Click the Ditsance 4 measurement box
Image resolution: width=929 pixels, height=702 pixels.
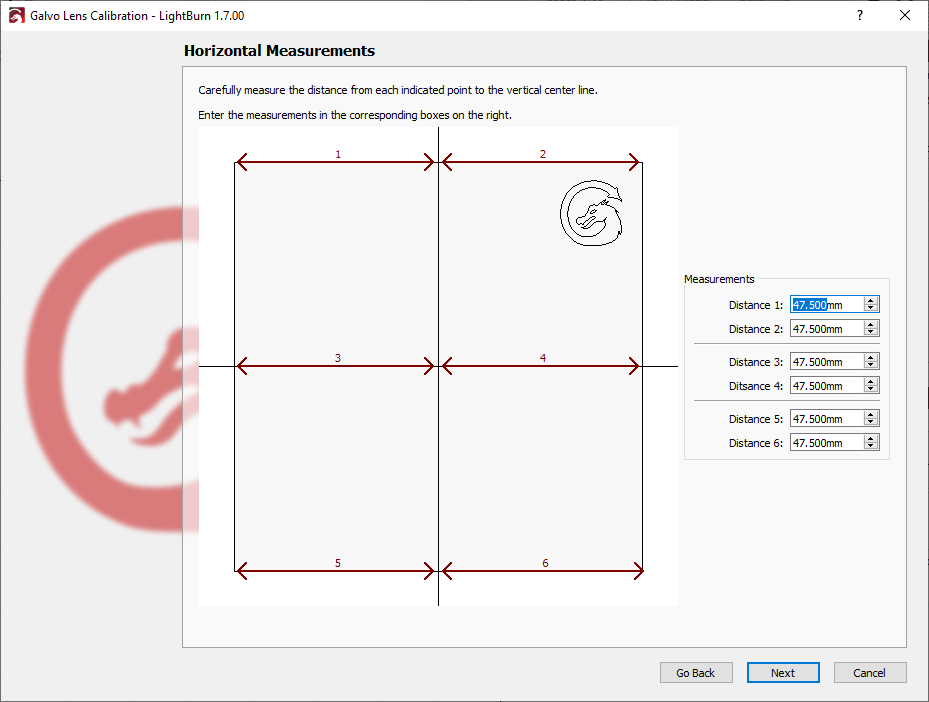826,386
